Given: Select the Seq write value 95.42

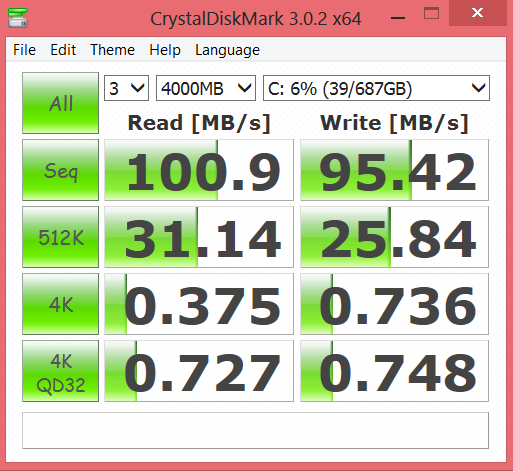Looking at the screenshot, I should pos(394,170).
